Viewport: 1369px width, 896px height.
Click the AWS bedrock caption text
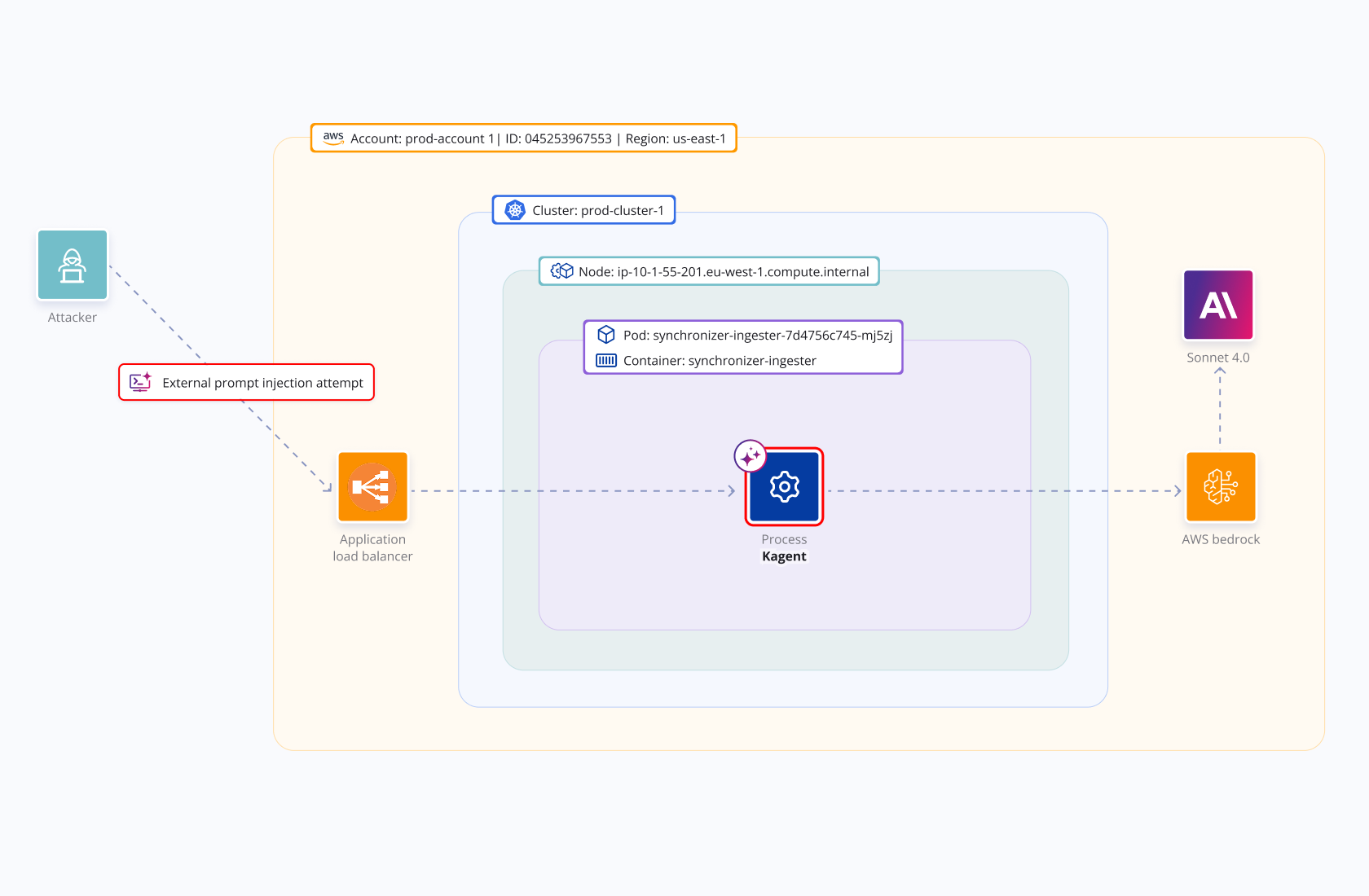pos(1220,539)
